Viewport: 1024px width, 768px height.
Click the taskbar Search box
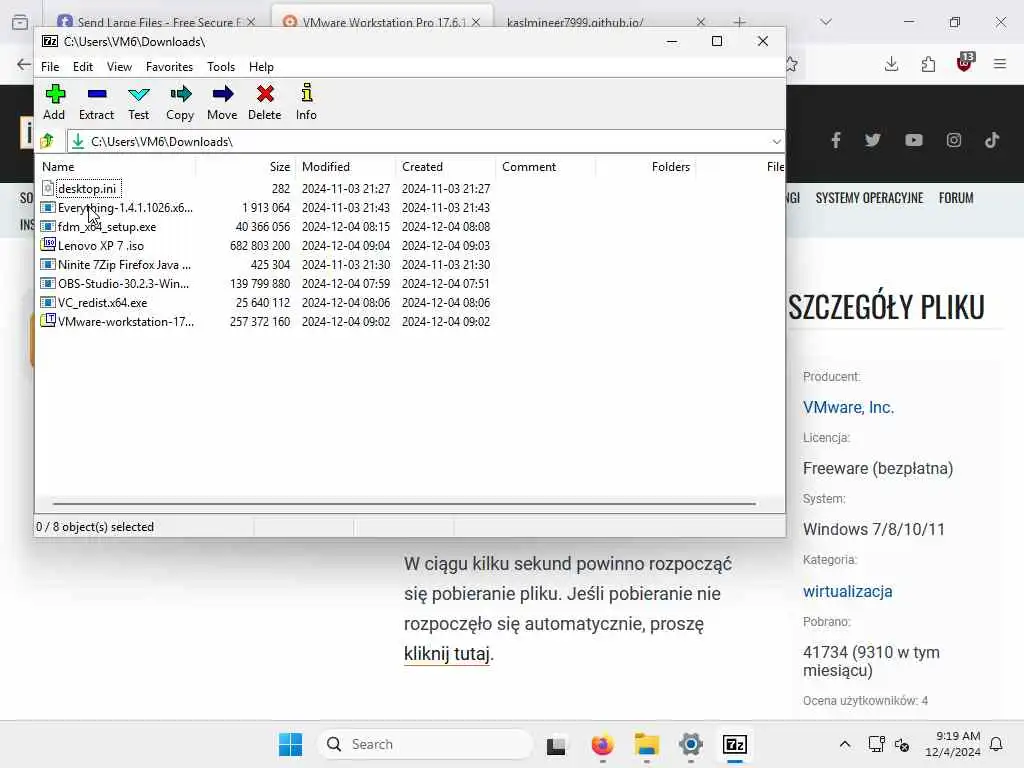tap(425, 744)
